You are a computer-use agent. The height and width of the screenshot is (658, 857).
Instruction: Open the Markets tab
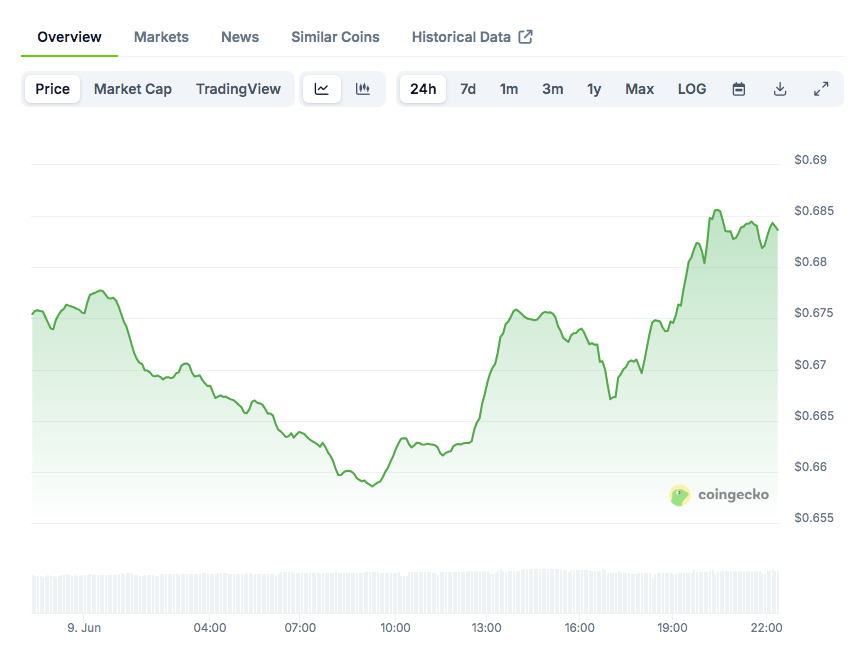[161, 37]
